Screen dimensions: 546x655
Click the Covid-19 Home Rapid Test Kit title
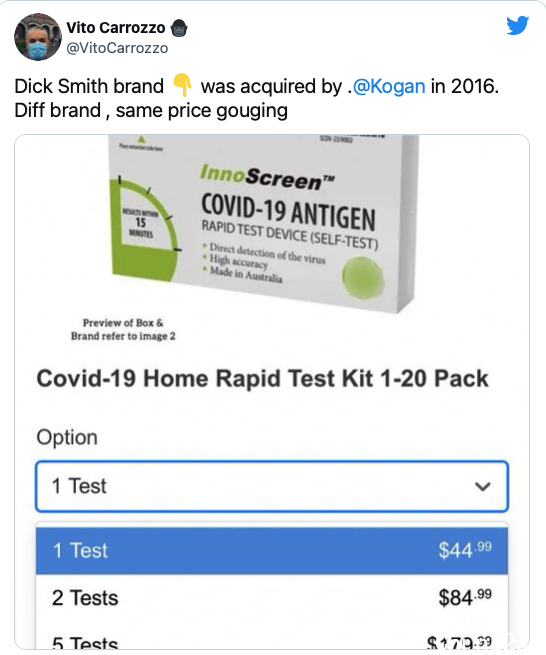[x=262, y=379]
